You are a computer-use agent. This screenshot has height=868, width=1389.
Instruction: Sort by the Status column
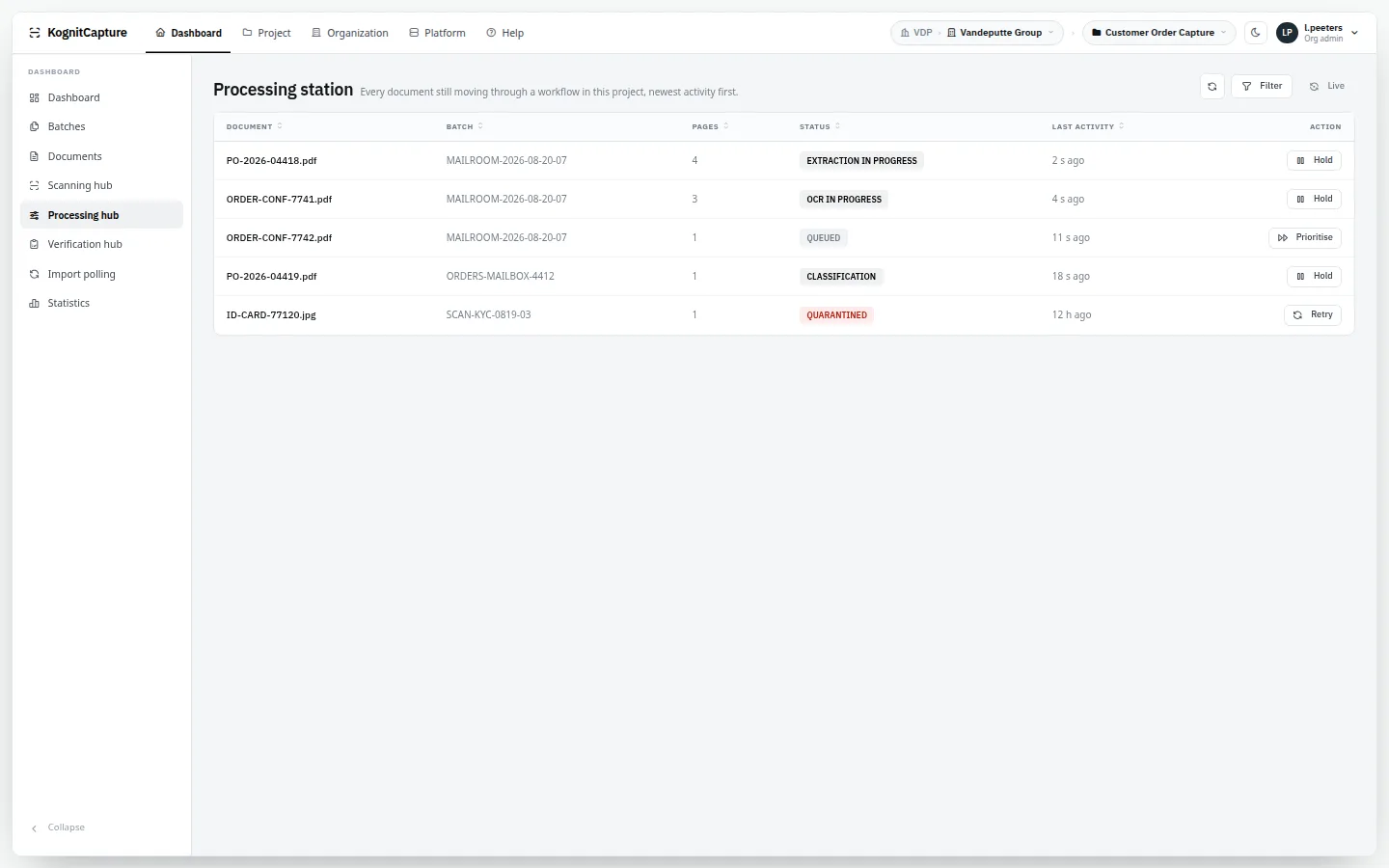[820, 126]
